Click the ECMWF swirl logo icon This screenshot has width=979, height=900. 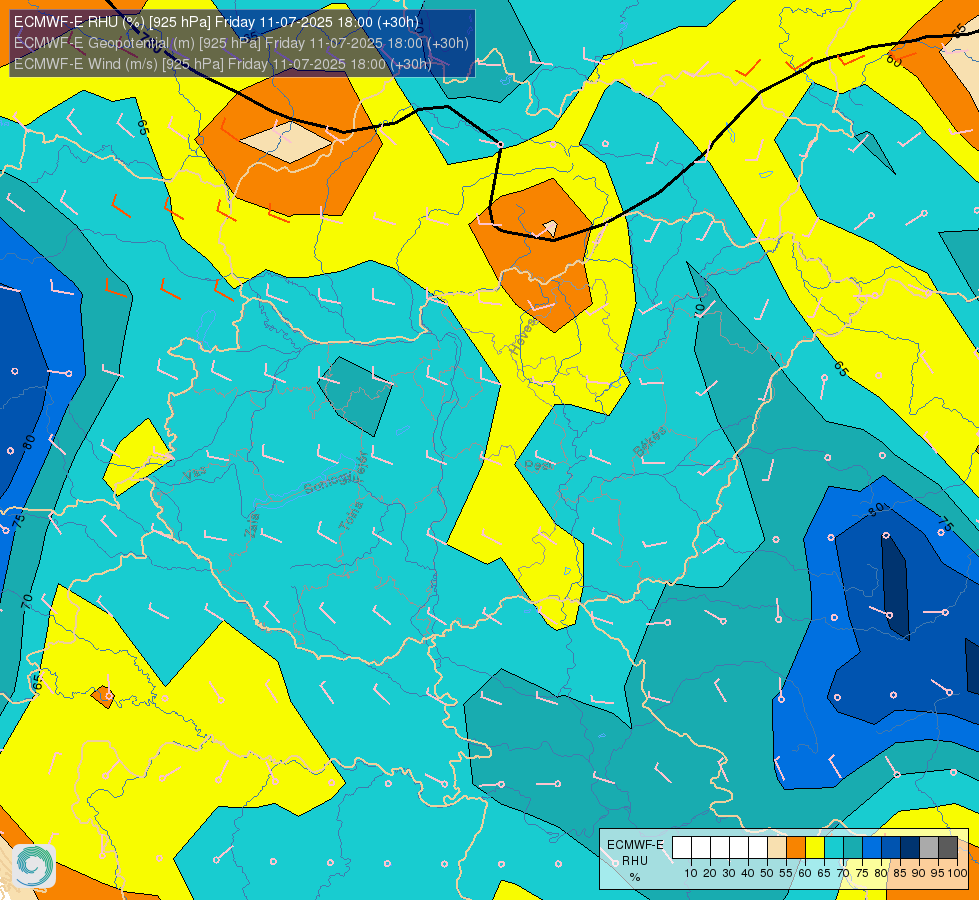[x=34, y=866]
